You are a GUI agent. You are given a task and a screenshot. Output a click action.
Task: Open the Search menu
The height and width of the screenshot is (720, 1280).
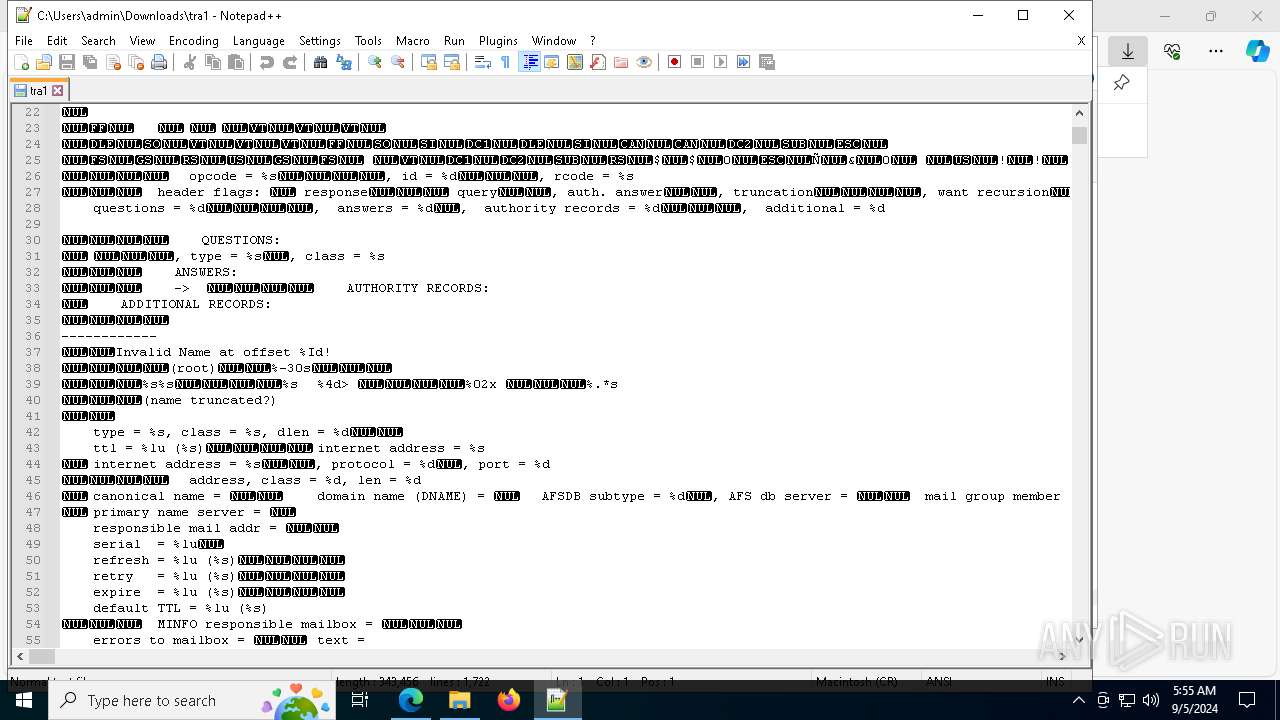[98, 41]
